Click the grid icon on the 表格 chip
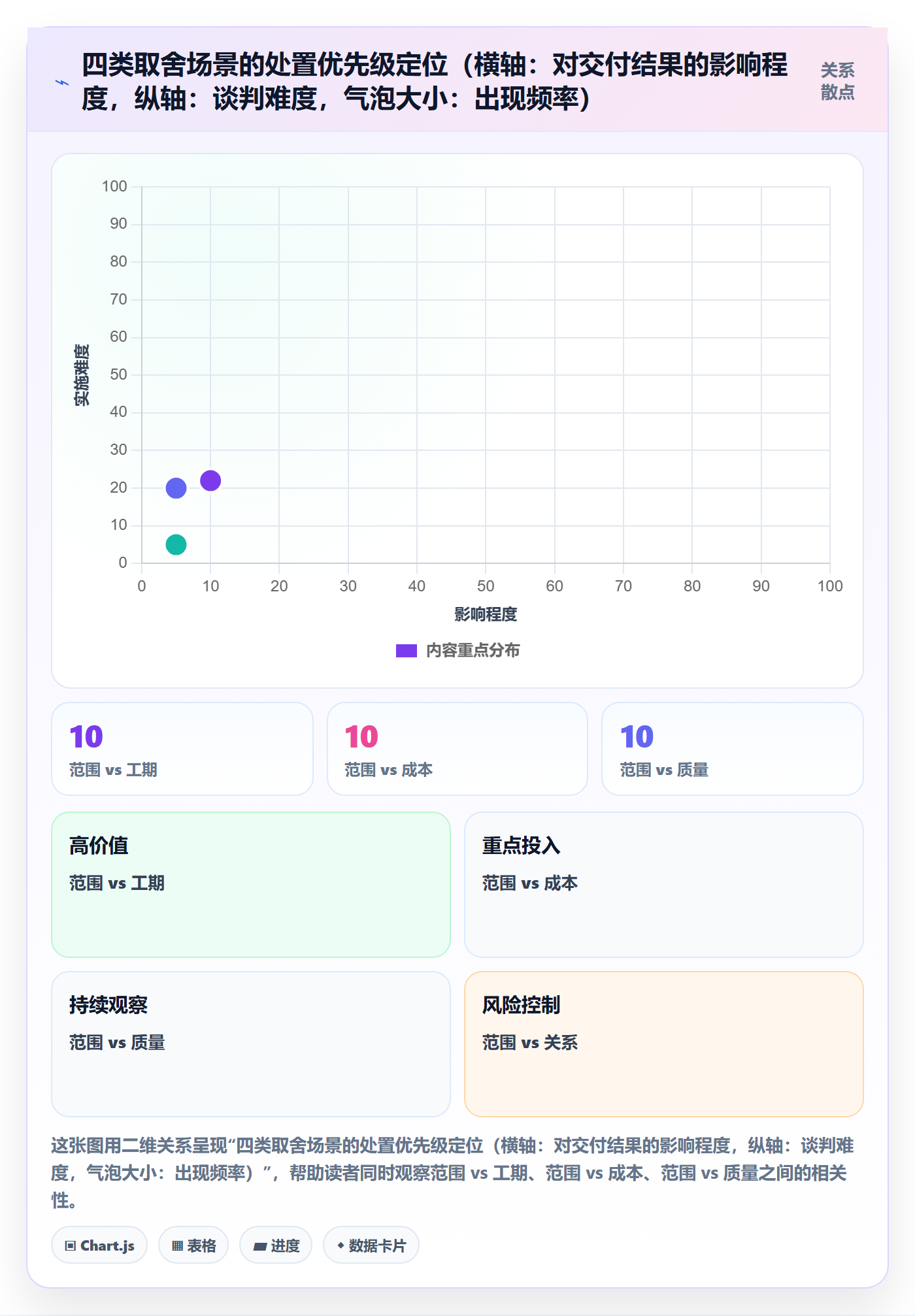This screenshot has width=915, height=1316. 177,1246
